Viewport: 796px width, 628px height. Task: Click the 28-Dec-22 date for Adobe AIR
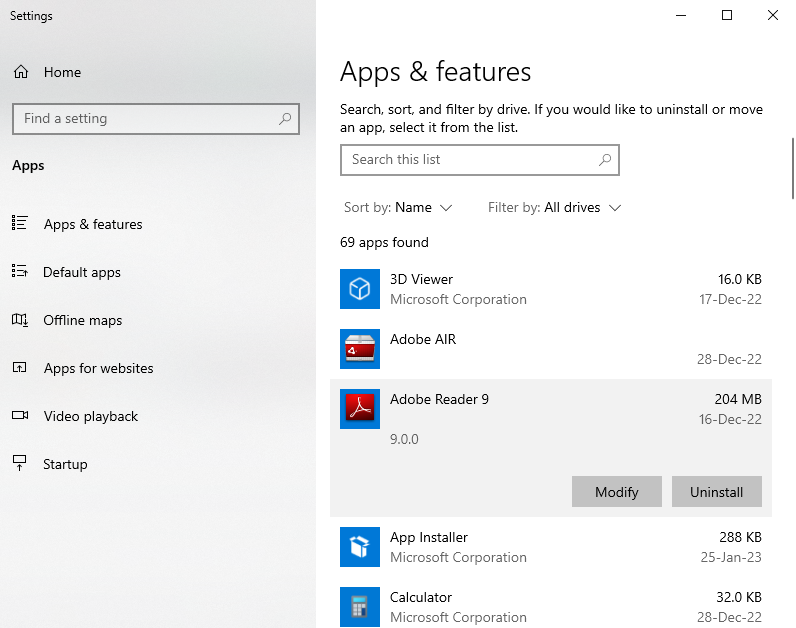click(729, 359)
